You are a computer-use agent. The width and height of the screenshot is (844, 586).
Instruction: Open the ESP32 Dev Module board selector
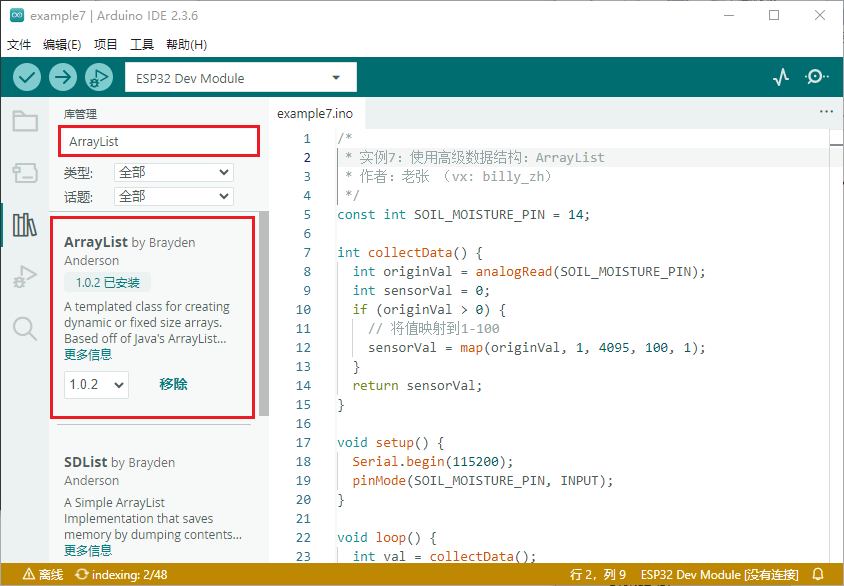click(x=241, y=77)
